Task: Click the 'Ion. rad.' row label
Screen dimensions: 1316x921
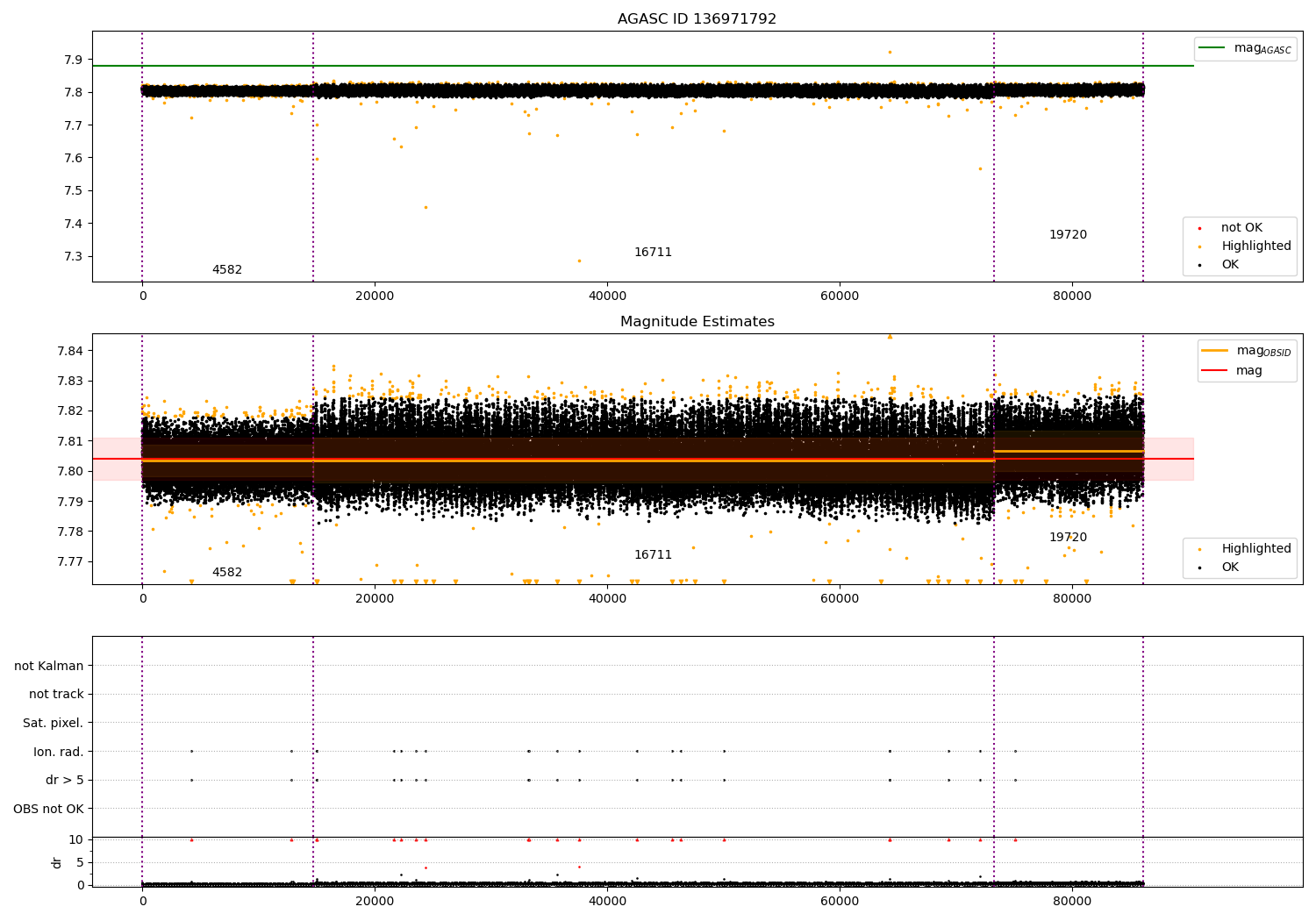Action: tap(59, 752)
